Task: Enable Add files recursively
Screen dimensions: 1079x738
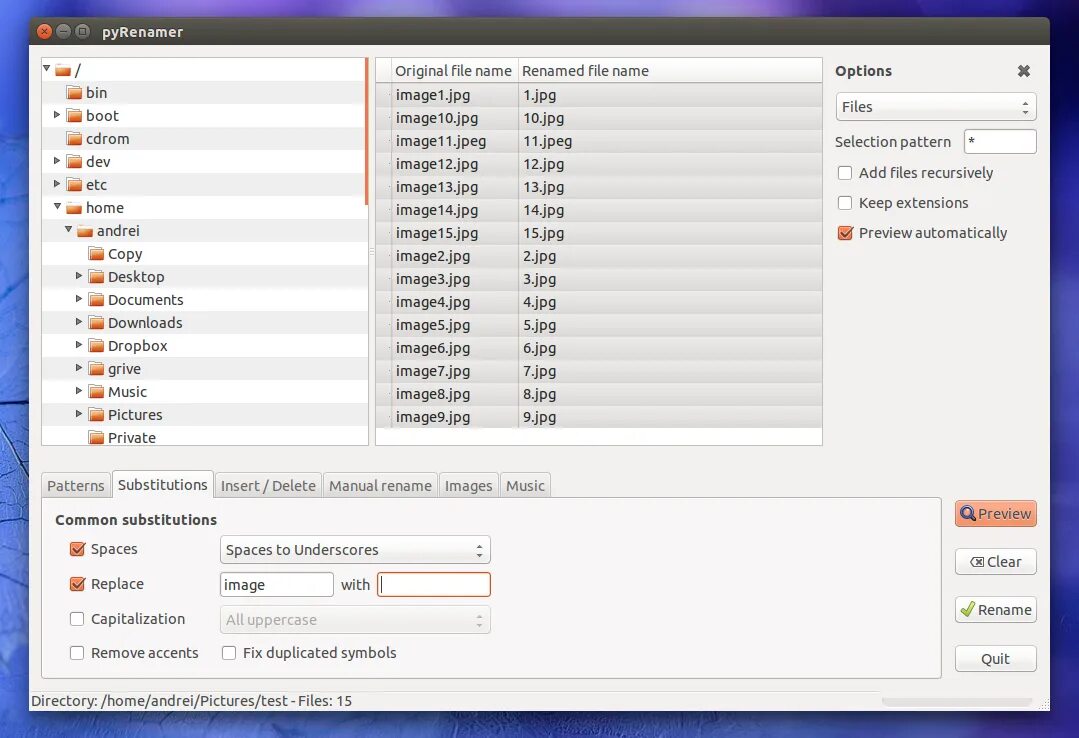Action: tap(845, 173)
